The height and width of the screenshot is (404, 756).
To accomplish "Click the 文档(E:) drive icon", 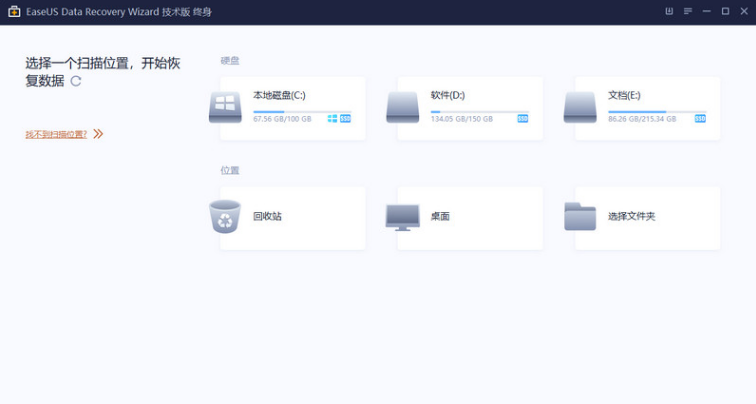I will click(x=580, y=108).
